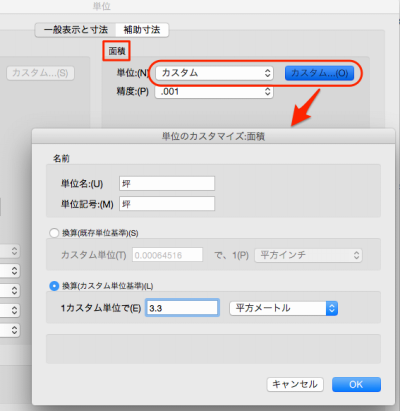Switch to 補助寸法 tab
Image resolution: width=400 pixels, height=411 pixels.
coord(142,30)
